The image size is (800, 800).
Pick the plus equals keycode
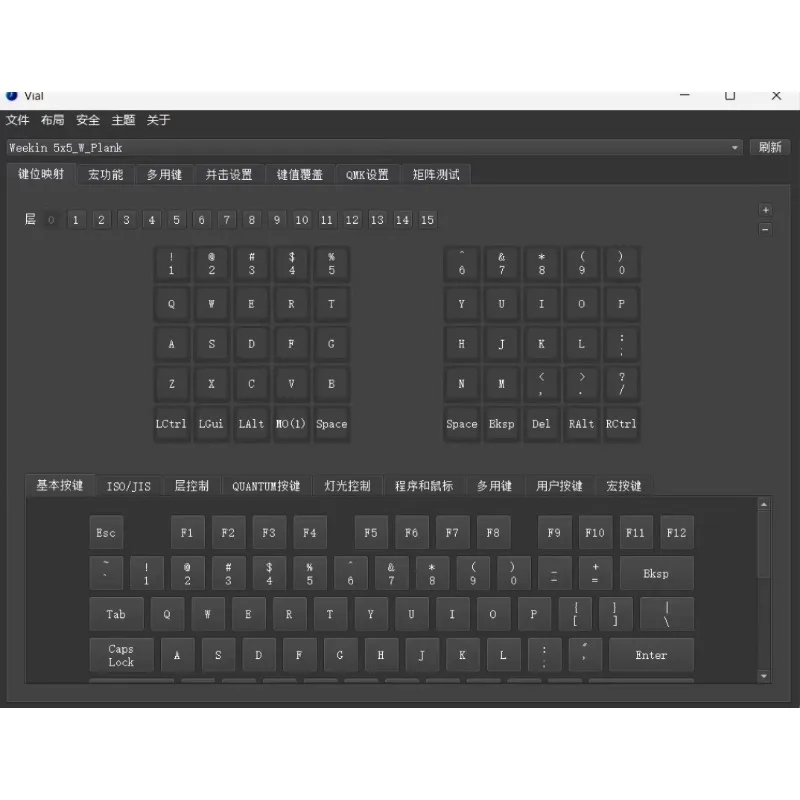[595, 573]
